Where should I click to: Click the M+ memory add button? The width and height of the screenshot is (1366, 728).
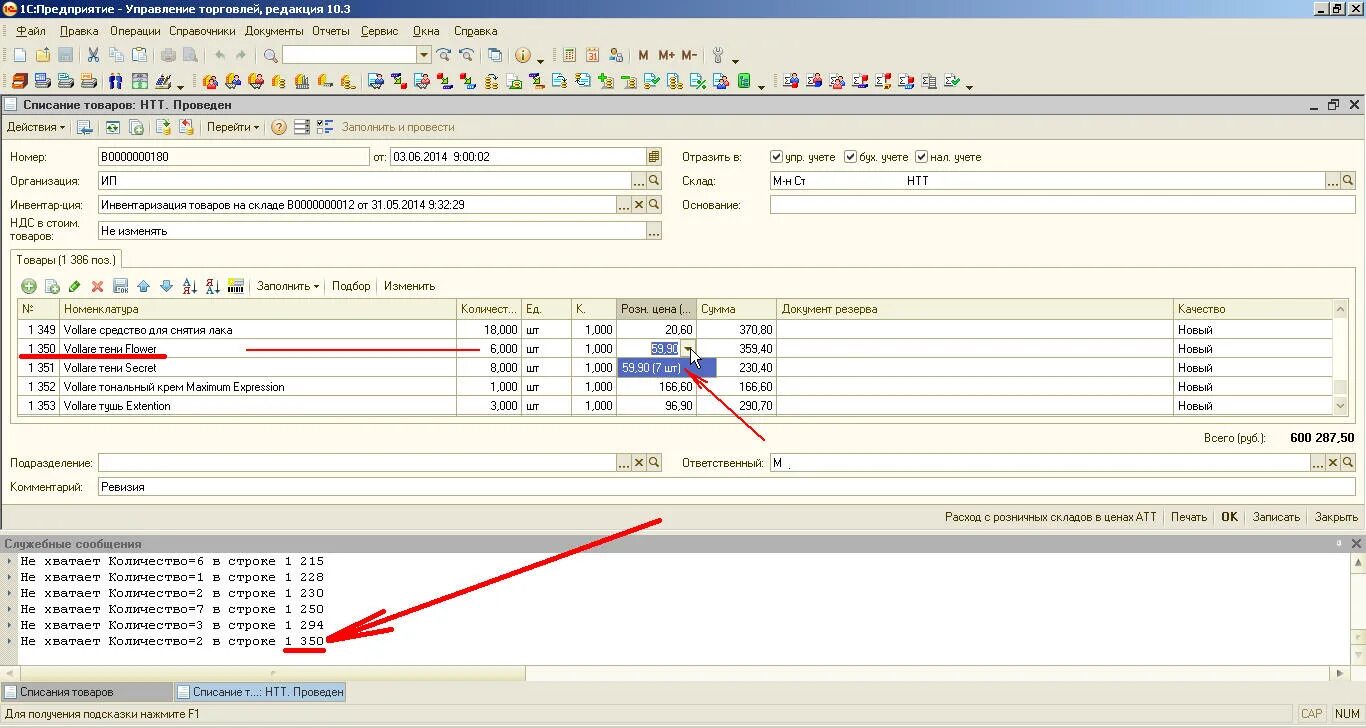[x=666, y=55]
